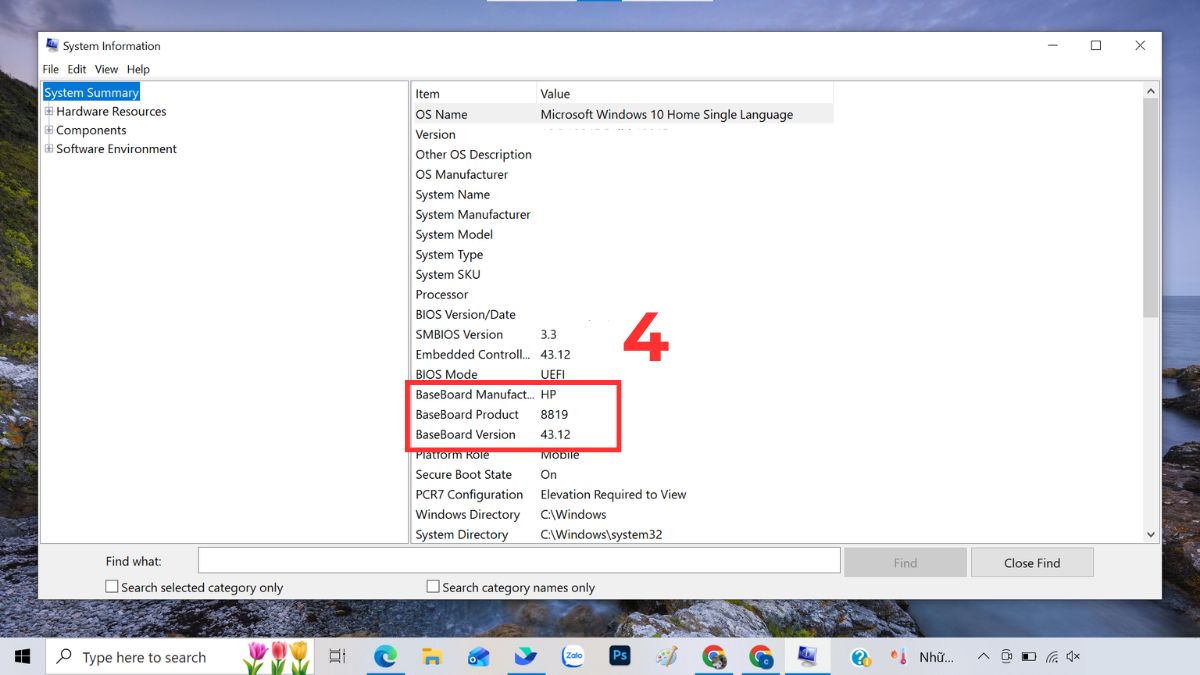Click the scrollbar down arrow
The width and height of the screenshot is (1200, 675).
click(x=1150, y=535)
